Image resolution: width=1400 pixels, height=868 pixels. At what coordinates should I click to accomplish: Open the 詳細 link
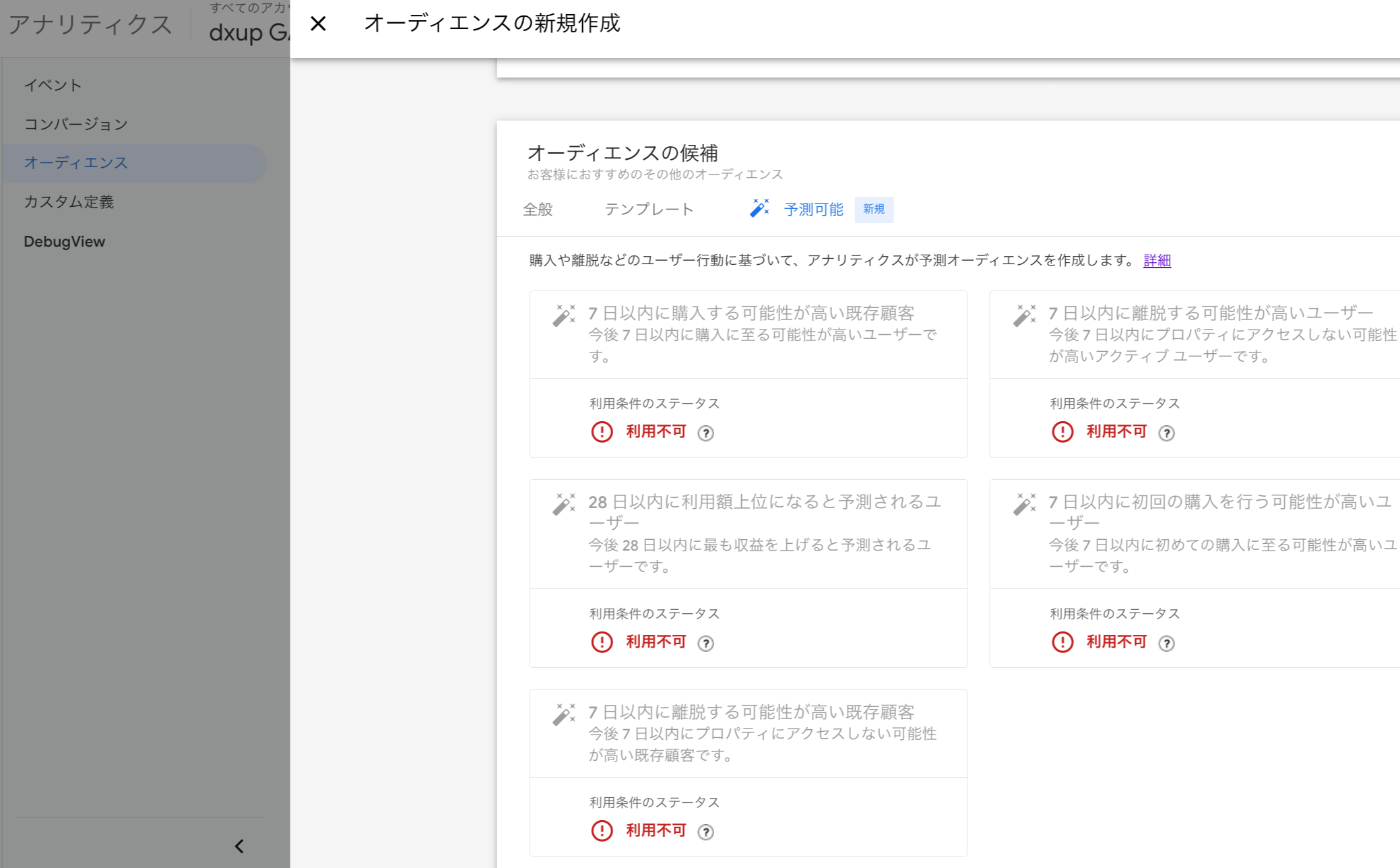point(1157,261)
